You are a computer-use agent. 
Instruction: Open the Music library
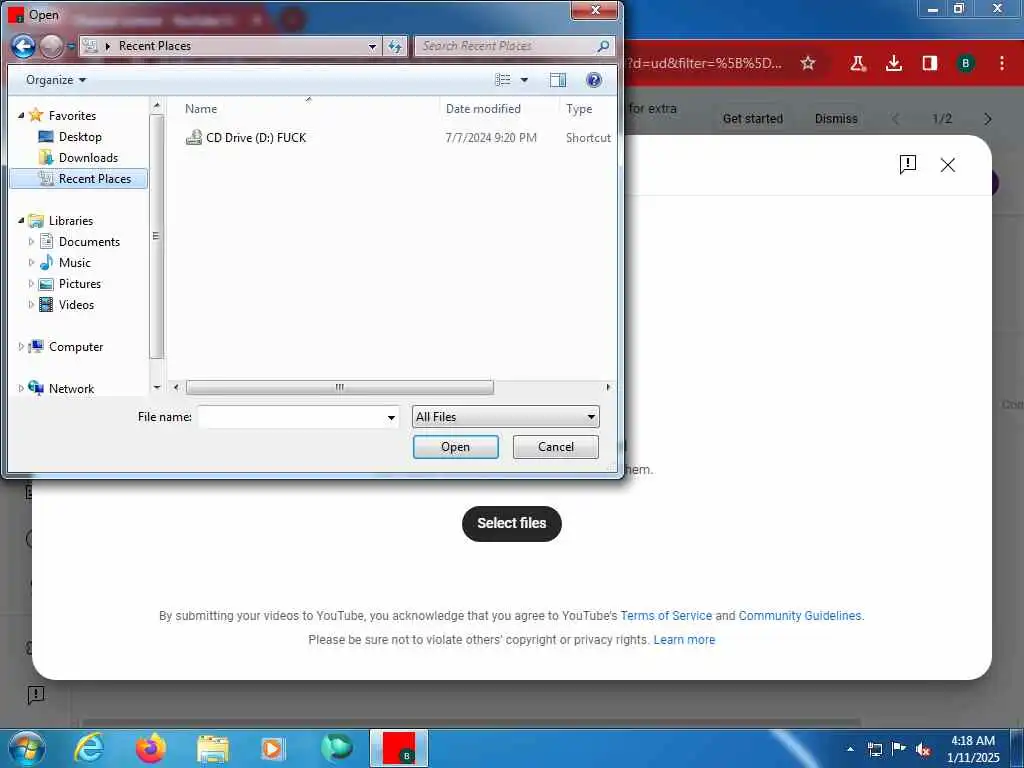[x=74, y=263]
